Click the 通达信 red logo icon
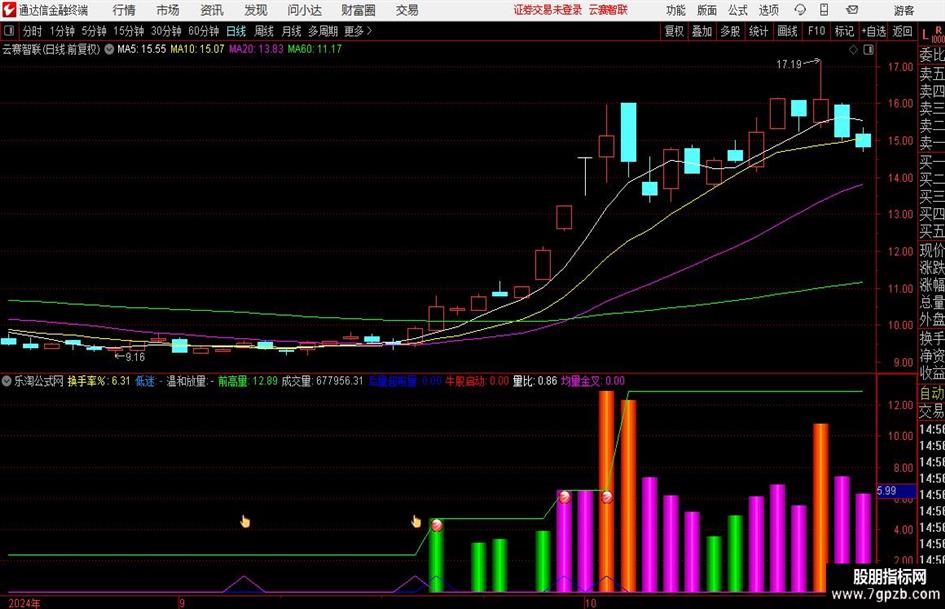The image size is (945, 609). coord(9,10)
